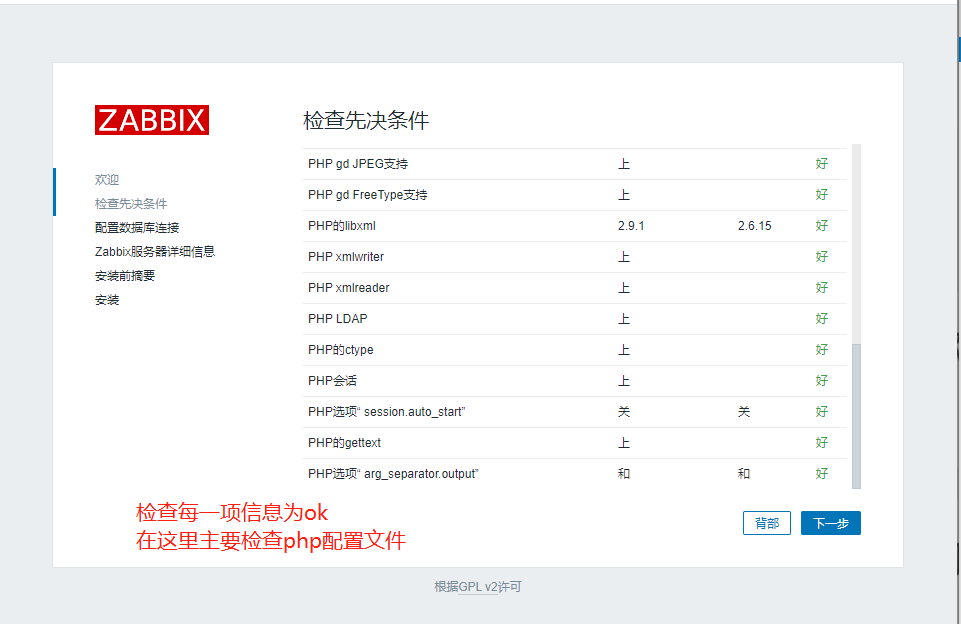This screenshot has width=961, height=624.
Task: Click 好 status in PHP的gettext row
Action: (x=822, y=443)
